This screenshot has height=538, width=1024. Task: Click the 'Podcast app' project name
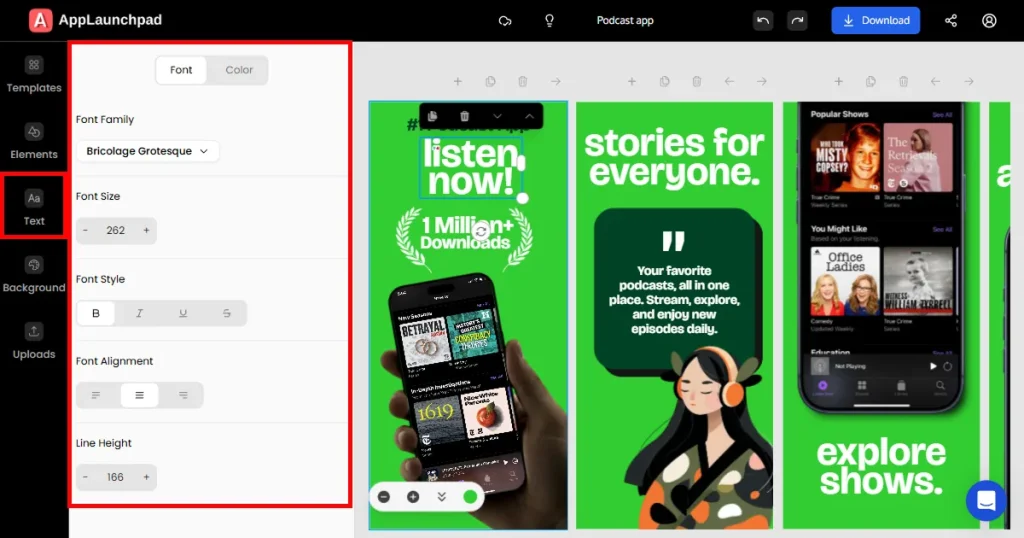point(625,20)
